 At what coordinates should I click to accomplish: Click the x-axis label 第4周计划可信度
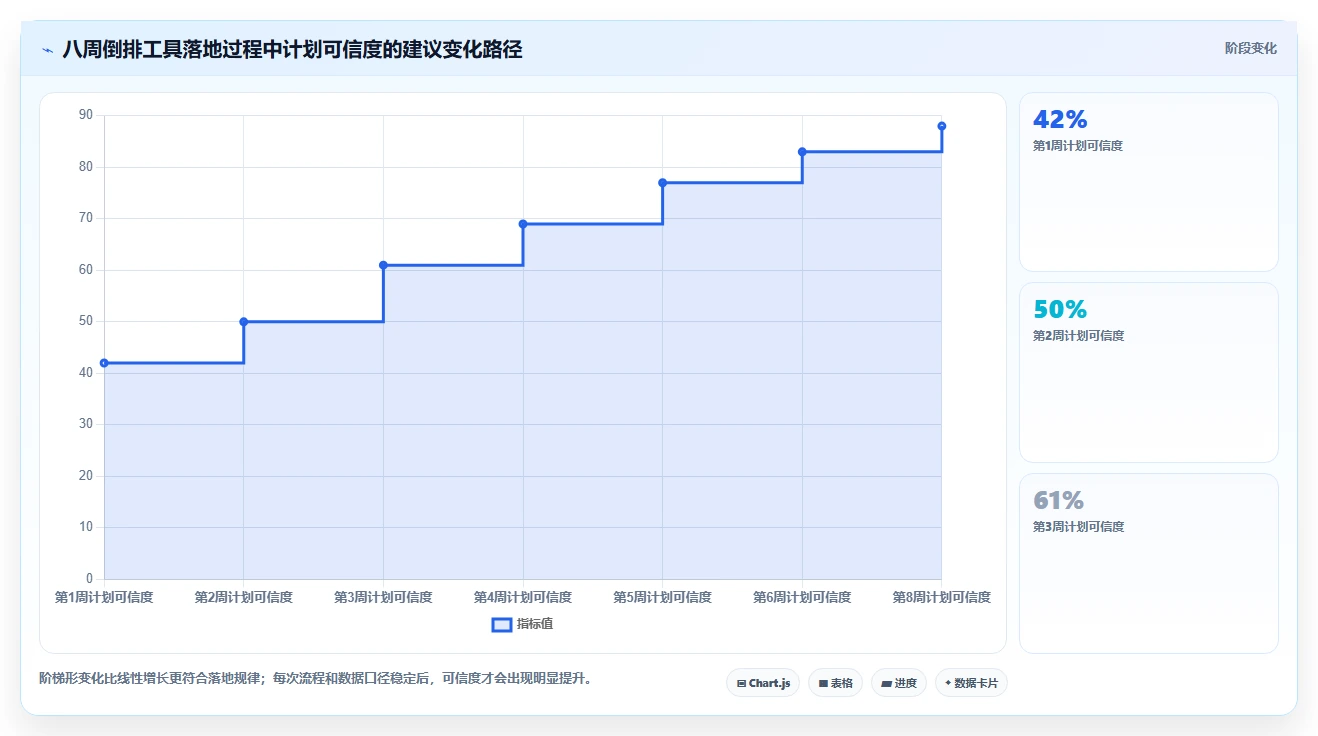[523, 597]
